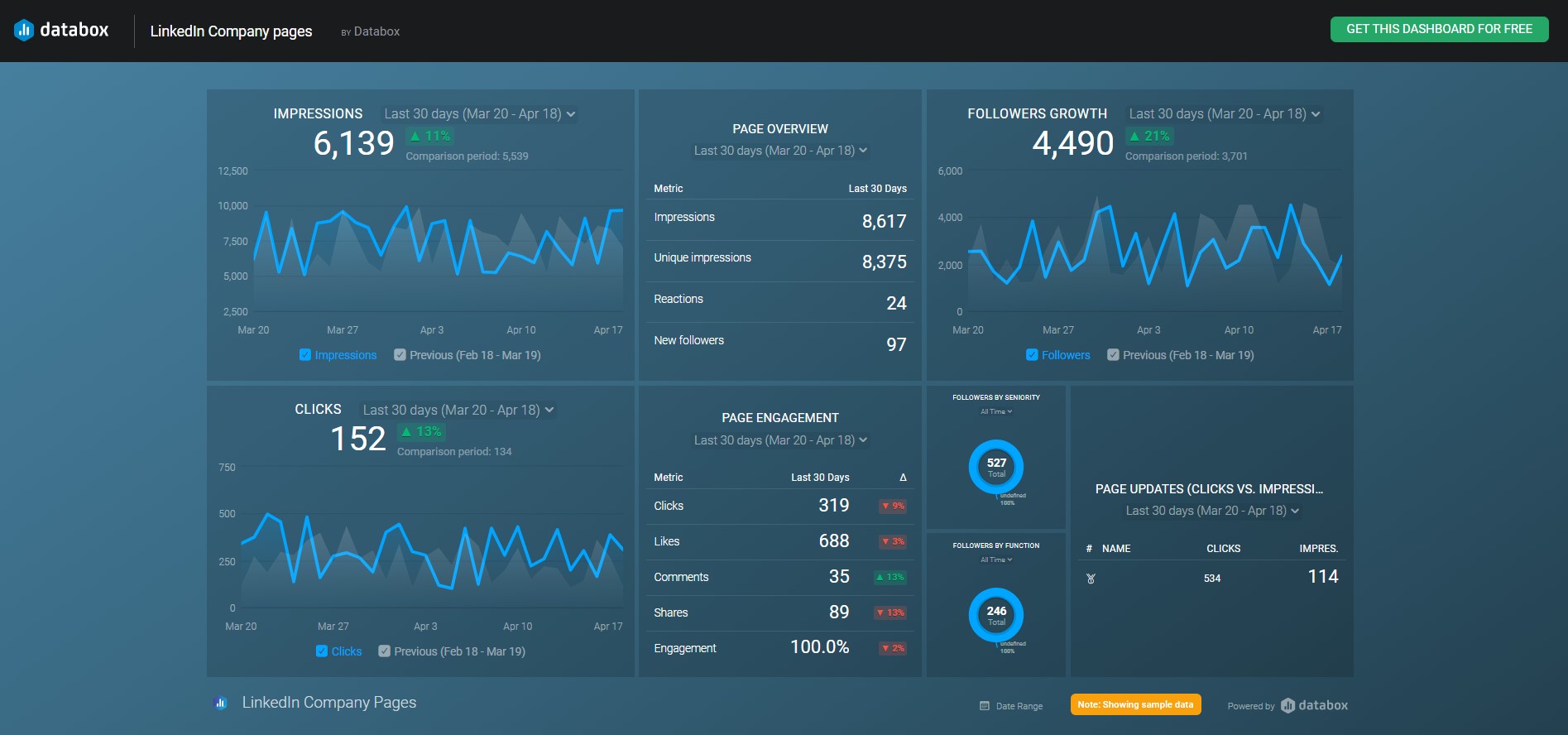Click the delta column header in Page Engagement

tap(903, 478)
